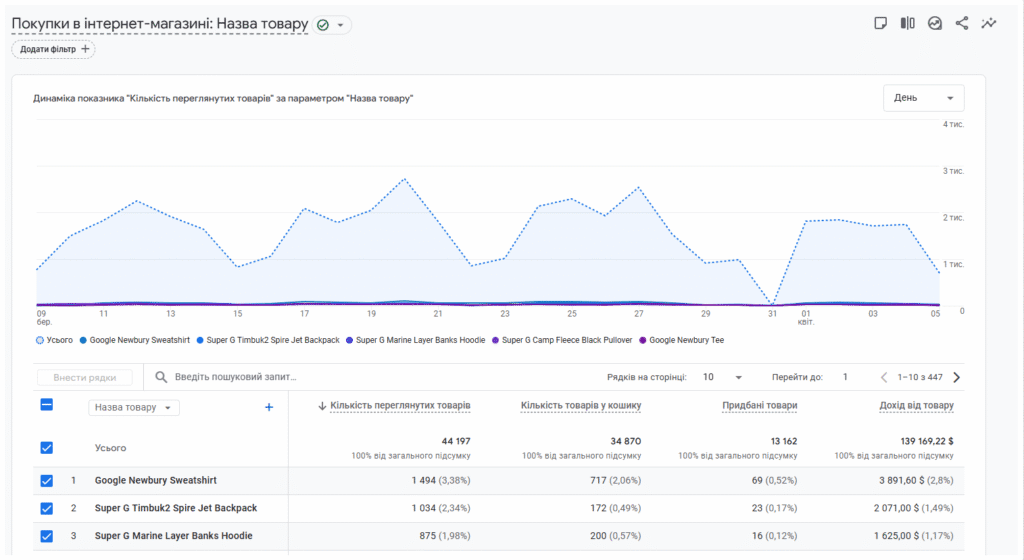Viewport: 1024px width, 560px height.
Task: Click Super G Timbuk2 Spire Jet Backpack legend dot
Action: [x=200, y=340]
